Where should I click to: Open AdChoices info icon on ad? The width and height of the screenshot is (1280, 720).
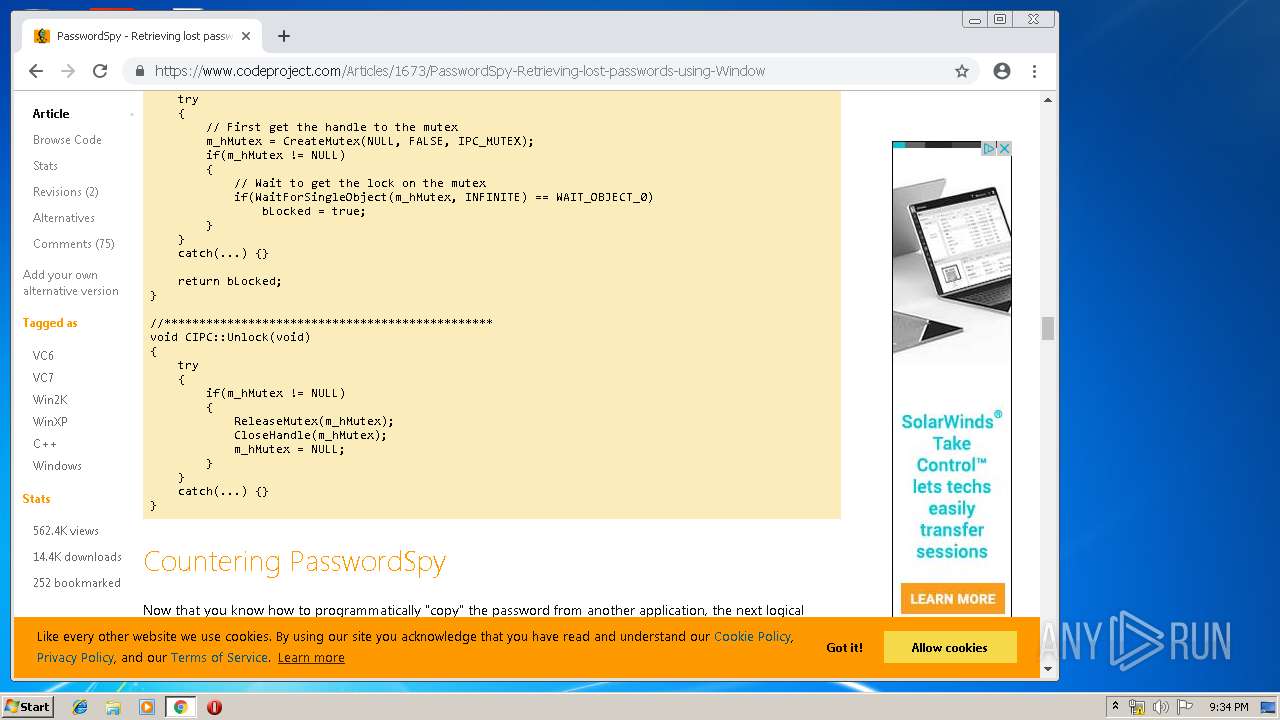(990, 148)
